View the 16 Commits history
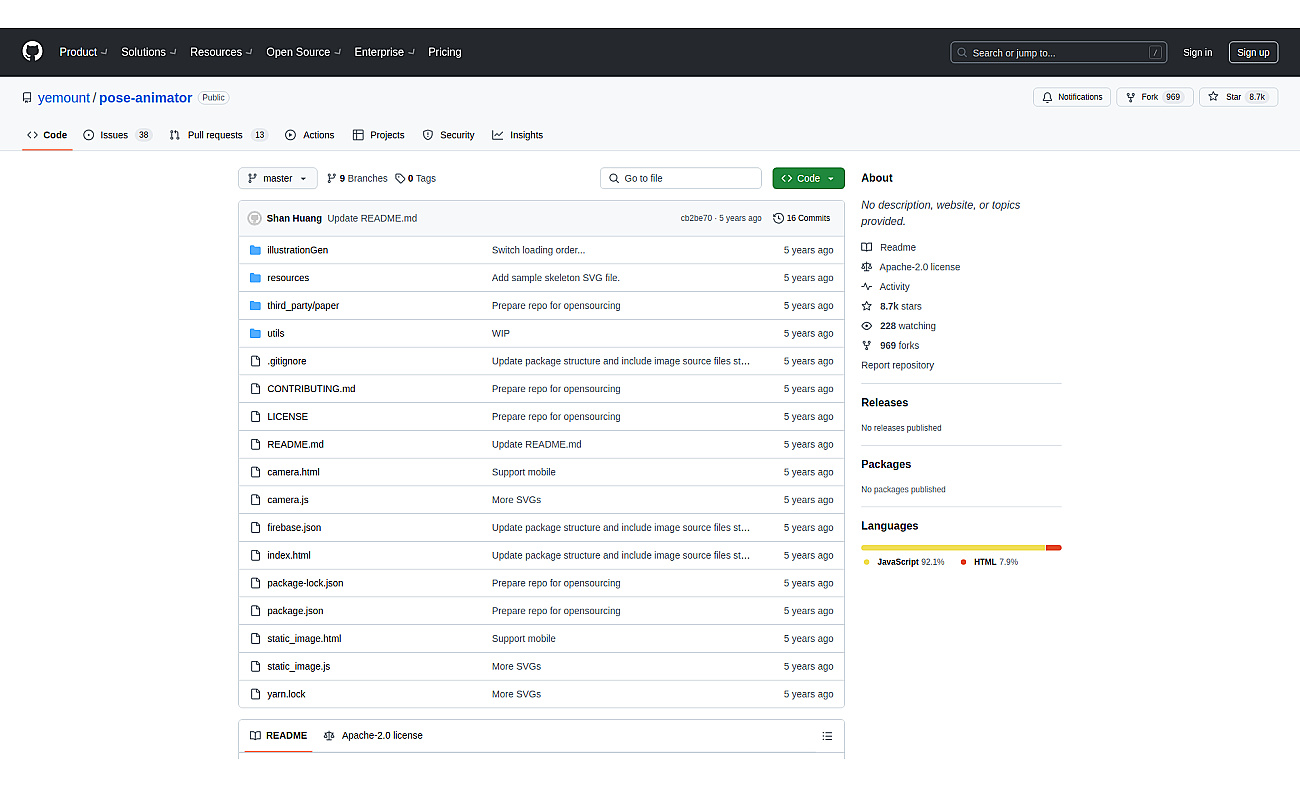Image resolution: width=1300 pixels, height=788 pixels. (x=801, y=218)
